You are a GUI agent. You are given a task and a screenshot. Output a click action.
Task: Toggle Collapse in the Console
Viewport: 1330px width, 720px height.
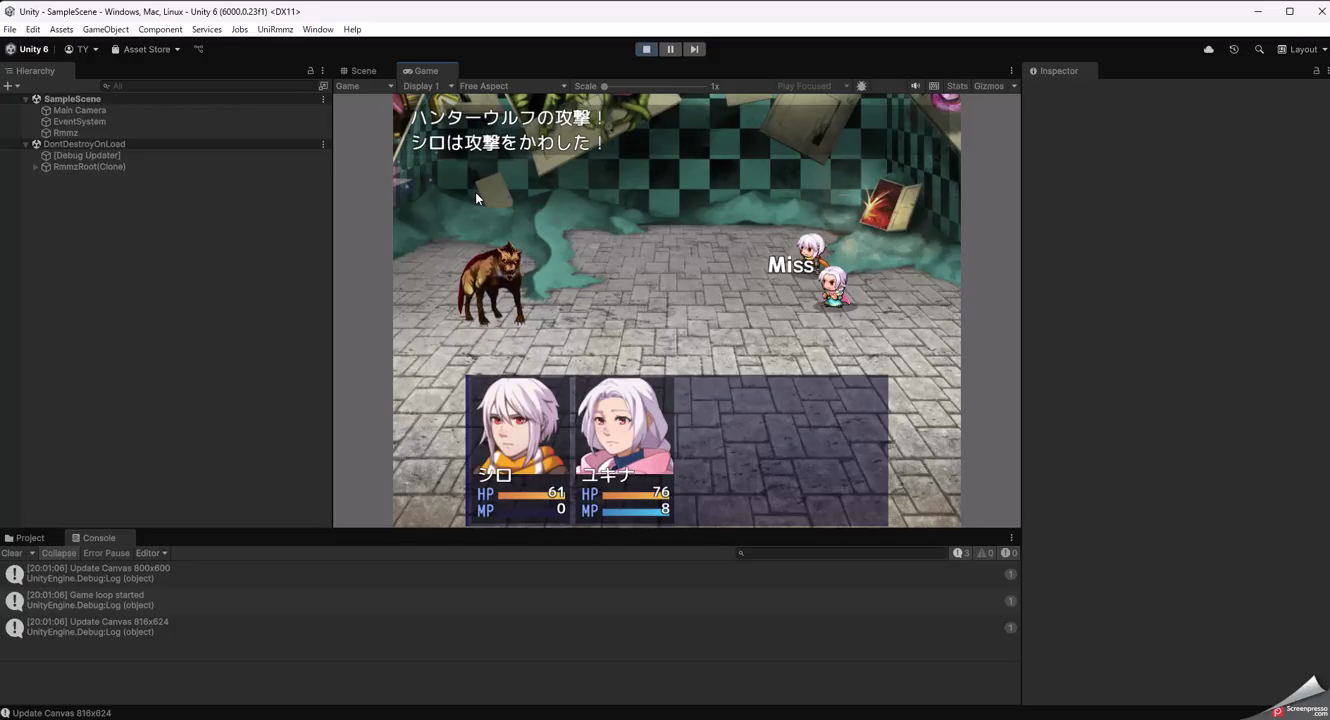point(58,553)
